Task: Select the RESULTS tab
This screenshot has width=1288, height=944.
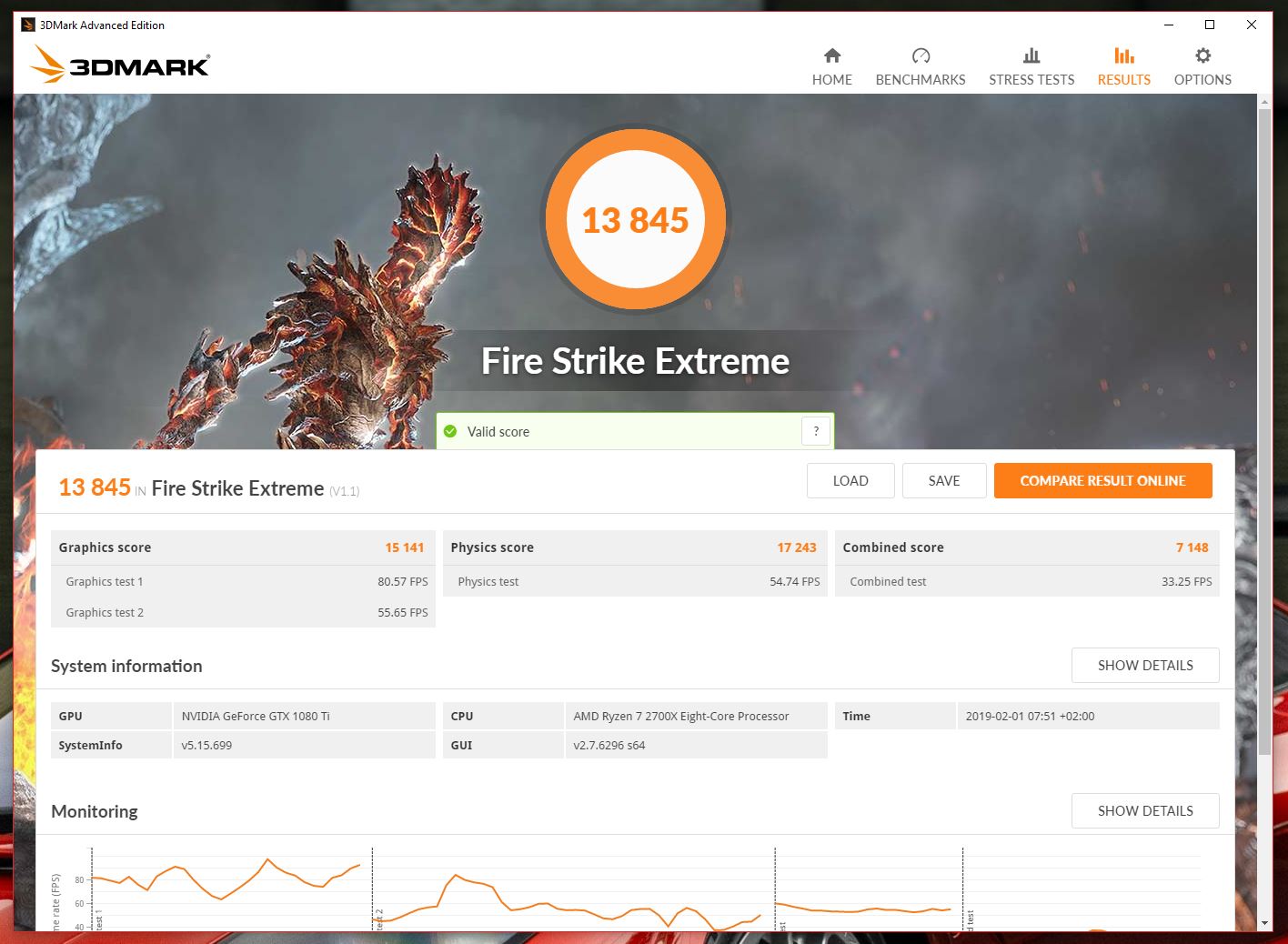Action: 1124,67
